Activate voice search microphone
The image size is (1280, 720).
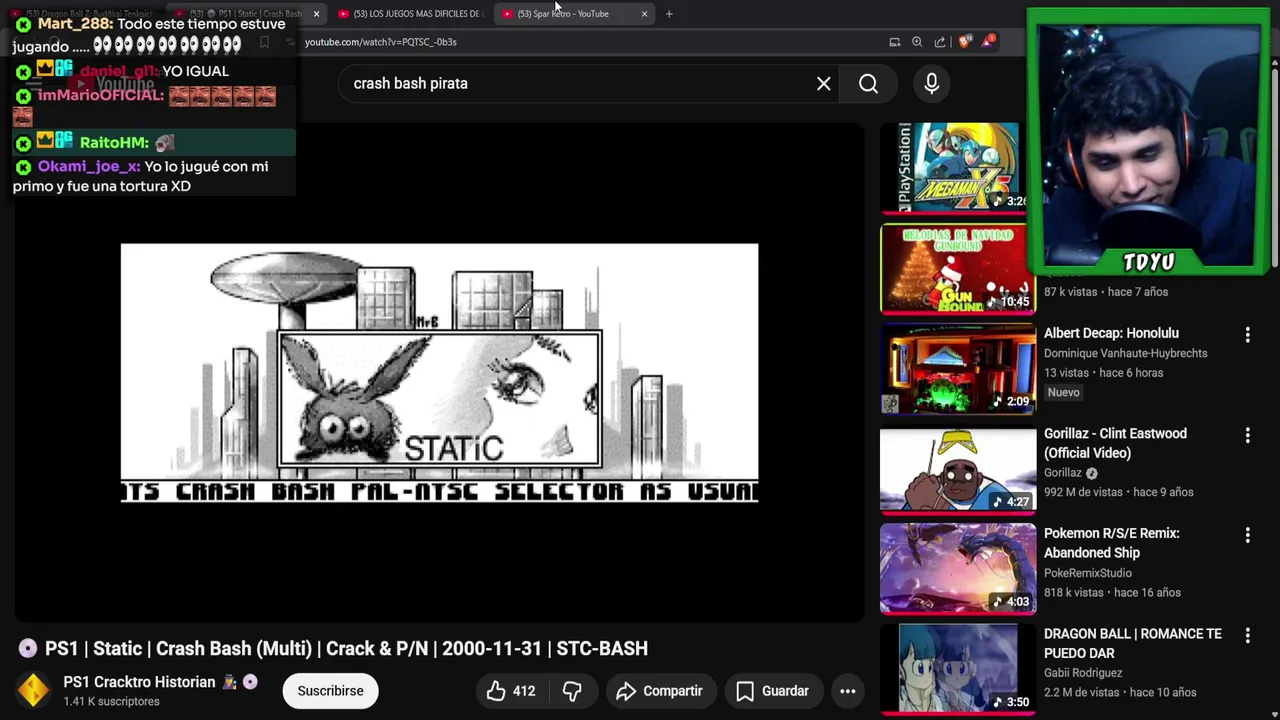coord(931,84)
